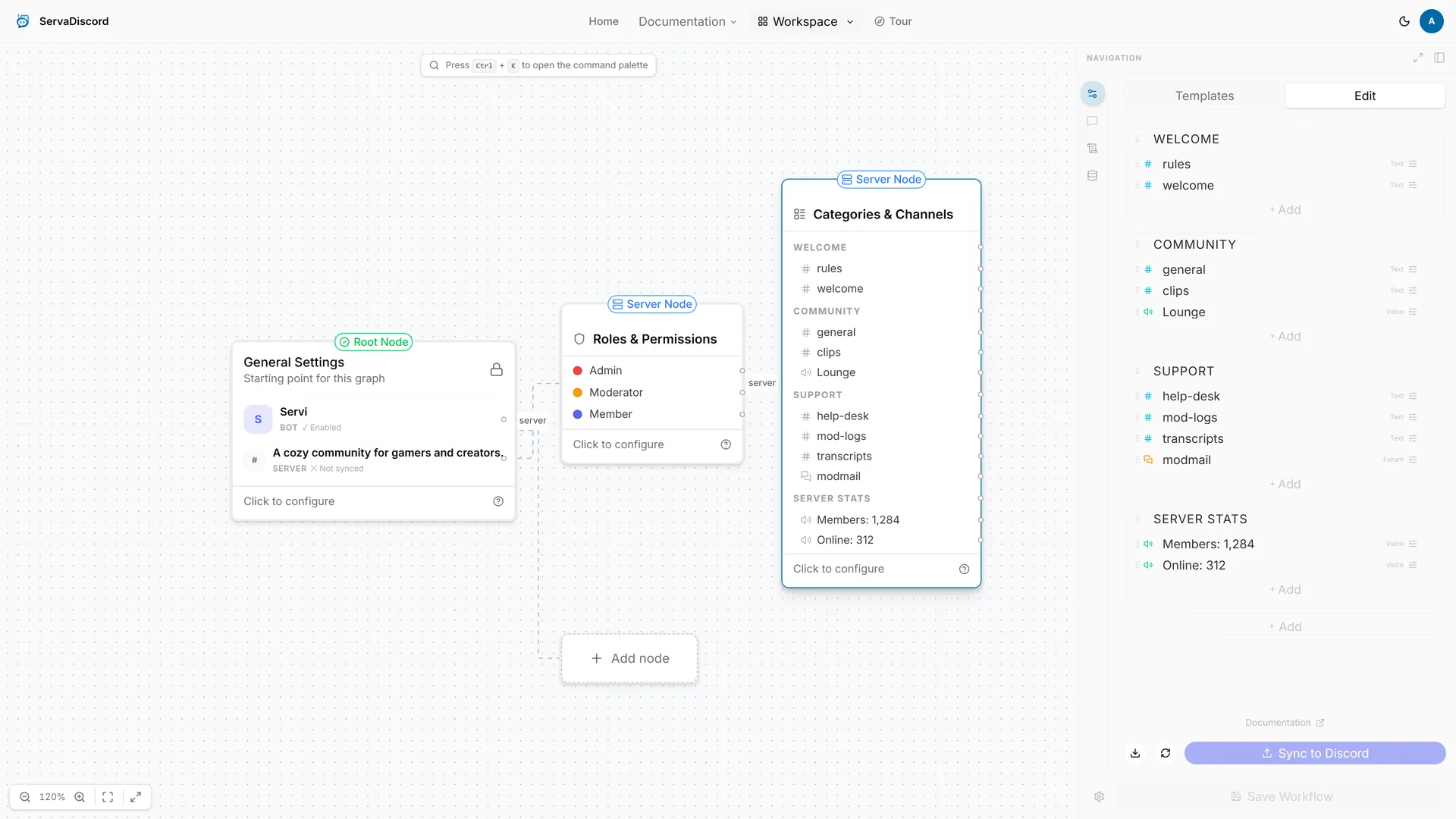Zoom in the canvas
Image resolution: width=1456 pixels, height=819 pixels.
(x=80, y=797)
